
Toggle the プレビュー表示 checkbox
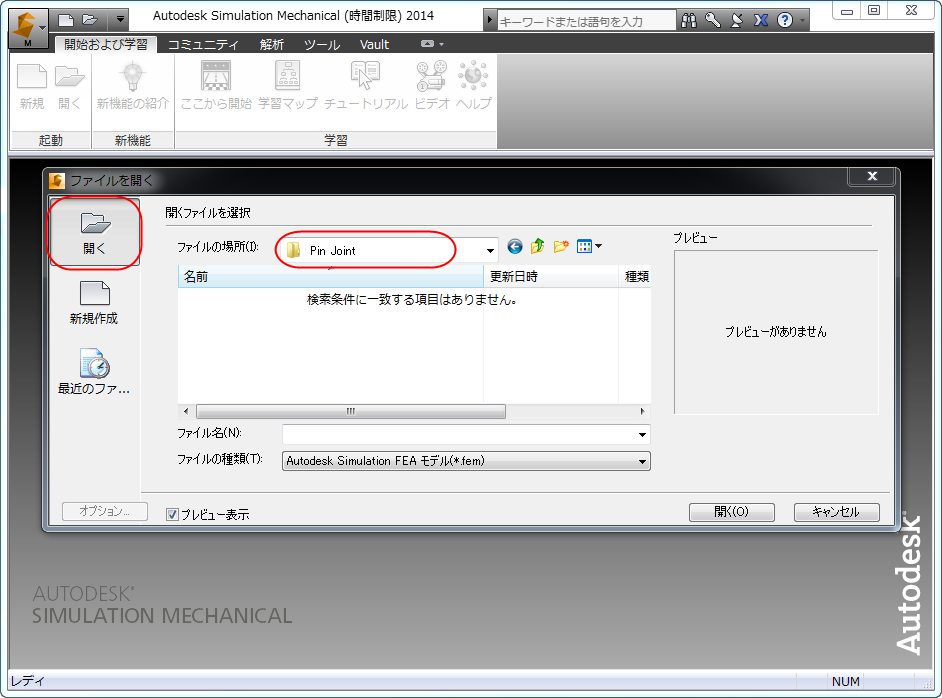click(x=172, y=514)
